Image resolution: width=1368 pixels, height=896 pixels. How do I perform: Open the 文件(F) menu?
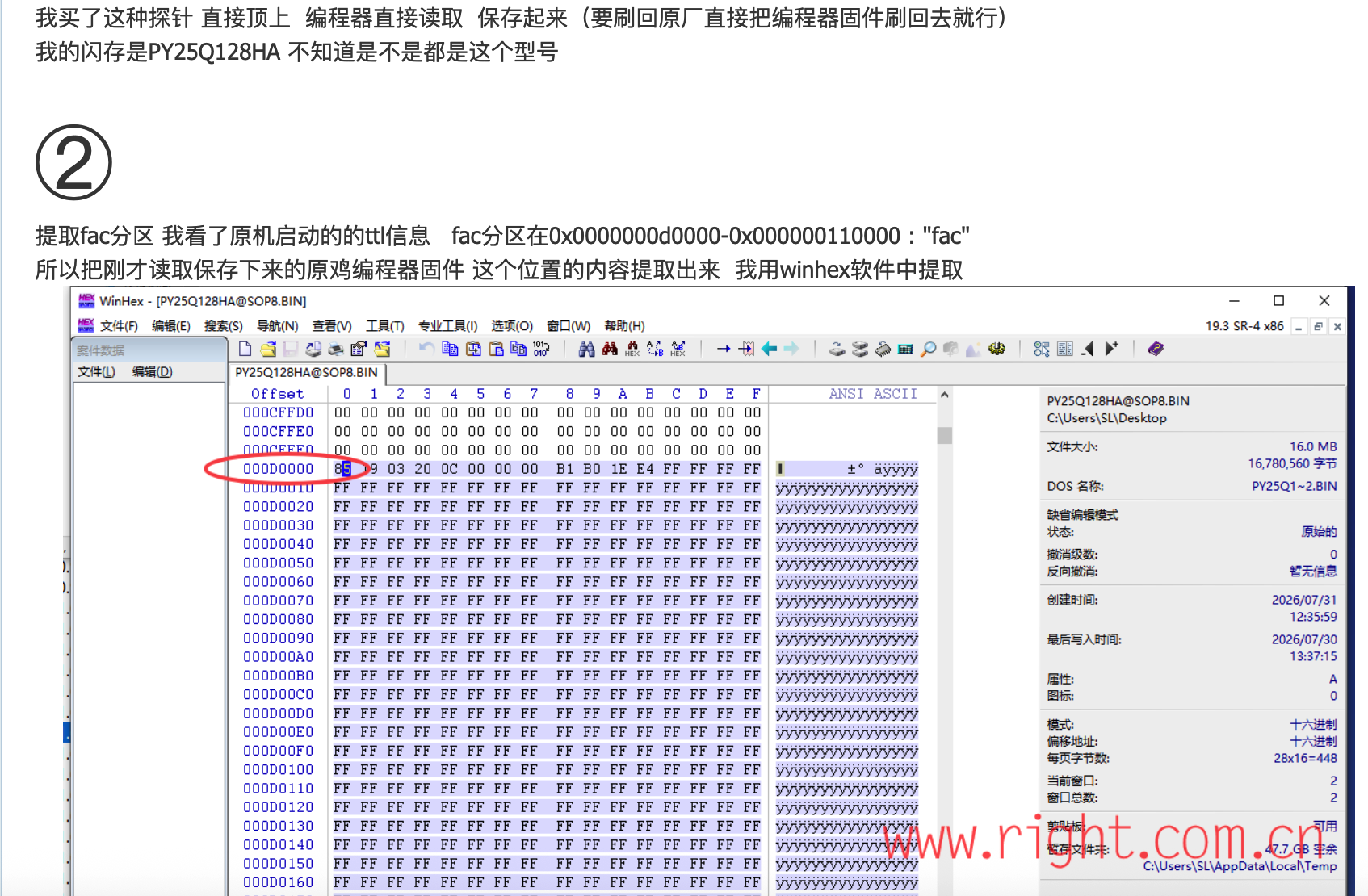pyautogui.click(x=119, y=326)
